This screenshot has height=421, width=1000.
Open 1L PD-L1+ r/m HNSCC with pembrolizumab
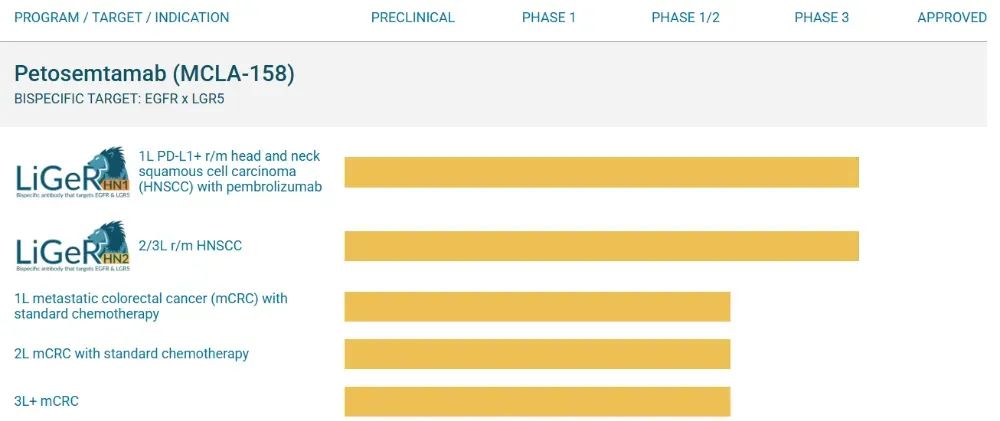point(230,172)
